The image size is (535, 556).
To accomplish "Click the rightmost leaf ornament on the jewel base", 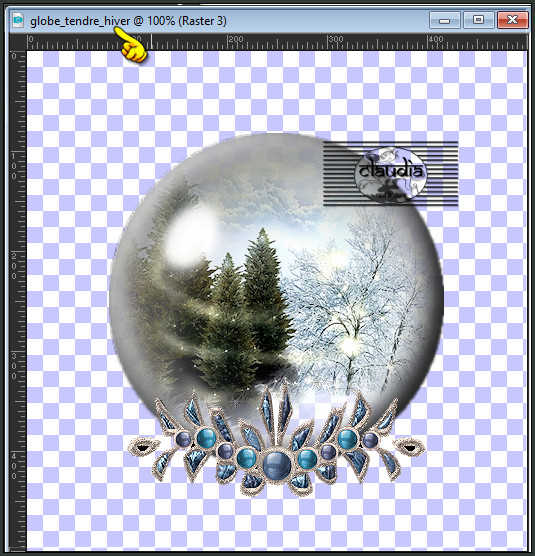I will click(x=409, y=447).
